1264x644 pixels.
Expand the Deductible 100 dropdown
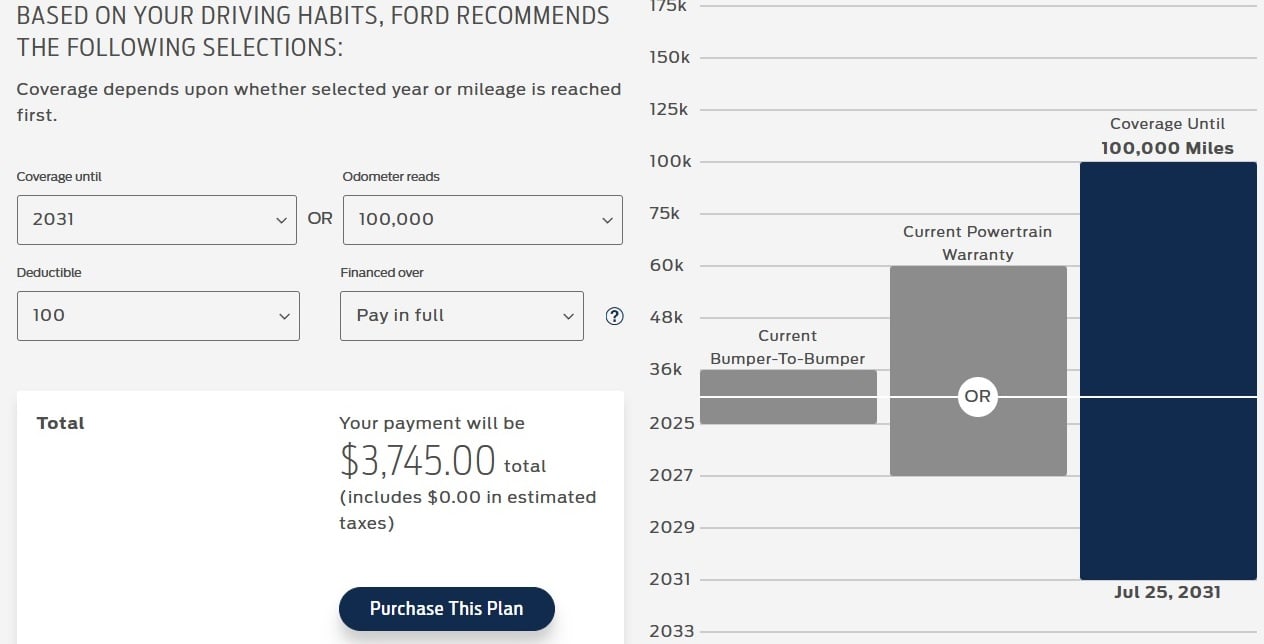[158, 316]
